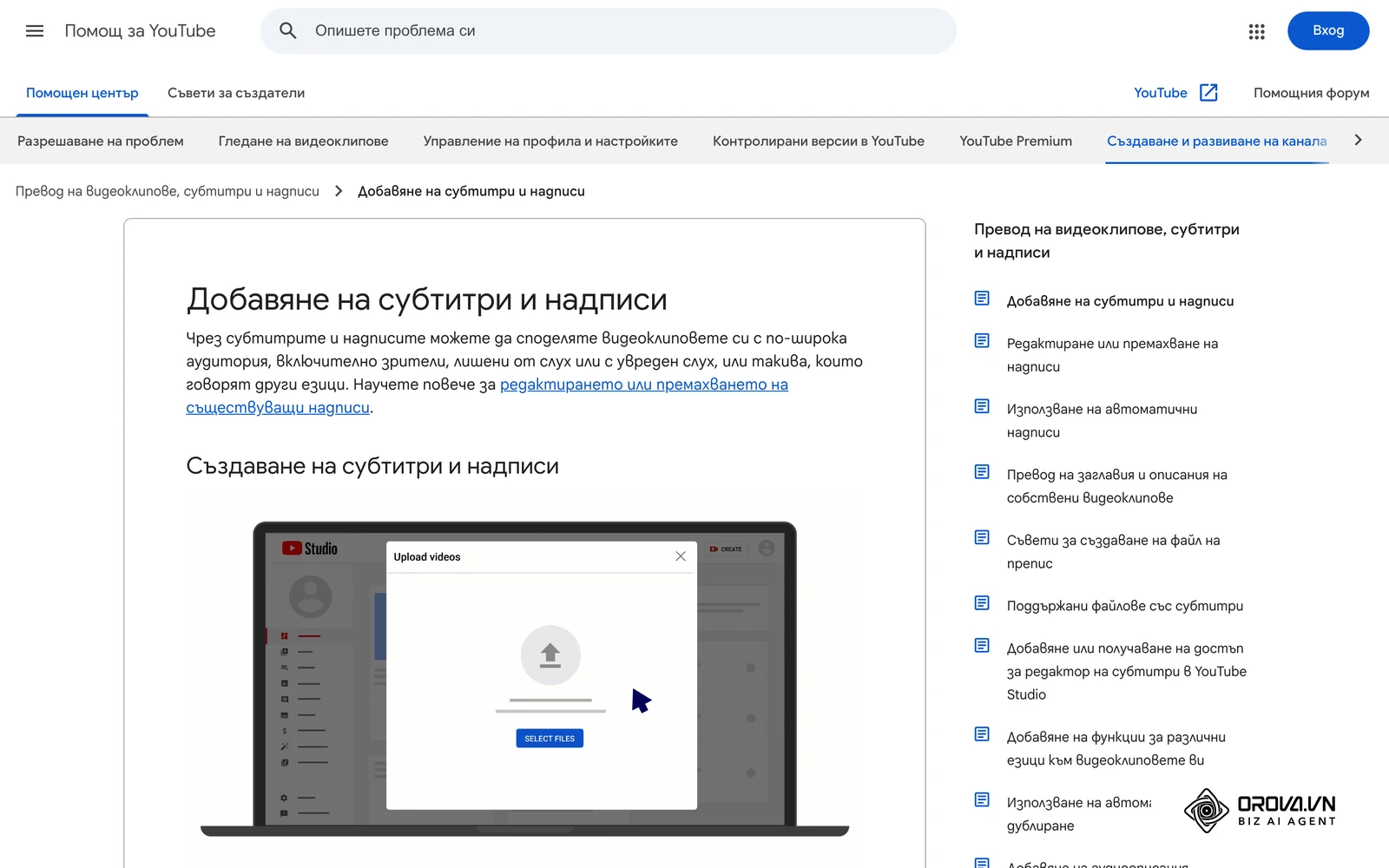Click breadcrumb Превод на видеоклипове, субтитри и надписи
The height and width of the screenshot is (868, 1389).
pos(168,191)
